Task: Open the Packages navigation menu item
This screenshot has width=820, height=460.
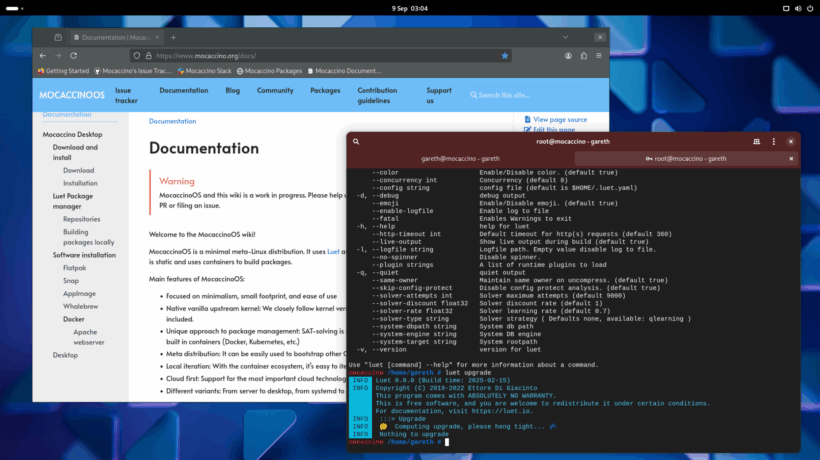Action: click(x=325, y=90)
